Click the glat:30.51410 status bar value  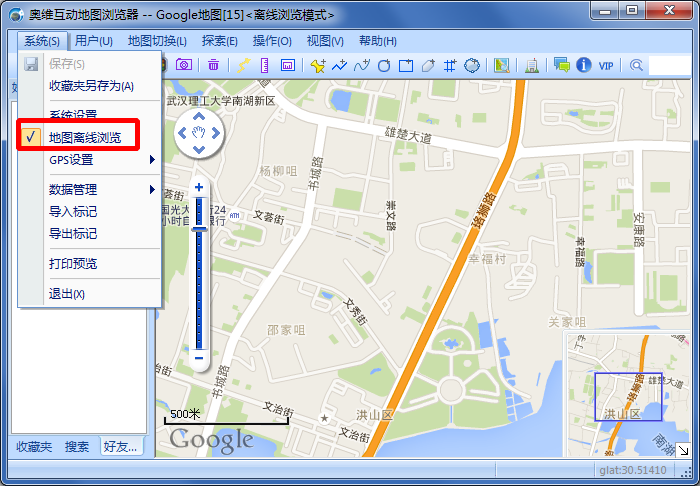(633, 470)
